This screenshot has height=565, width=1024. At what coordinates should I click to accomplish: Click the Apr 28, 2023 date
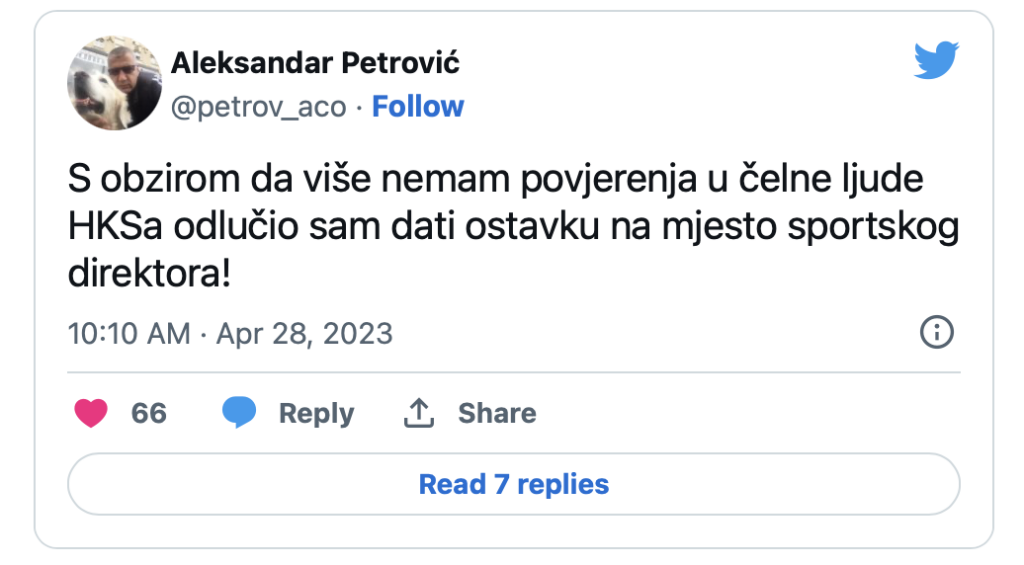point(305,333)
